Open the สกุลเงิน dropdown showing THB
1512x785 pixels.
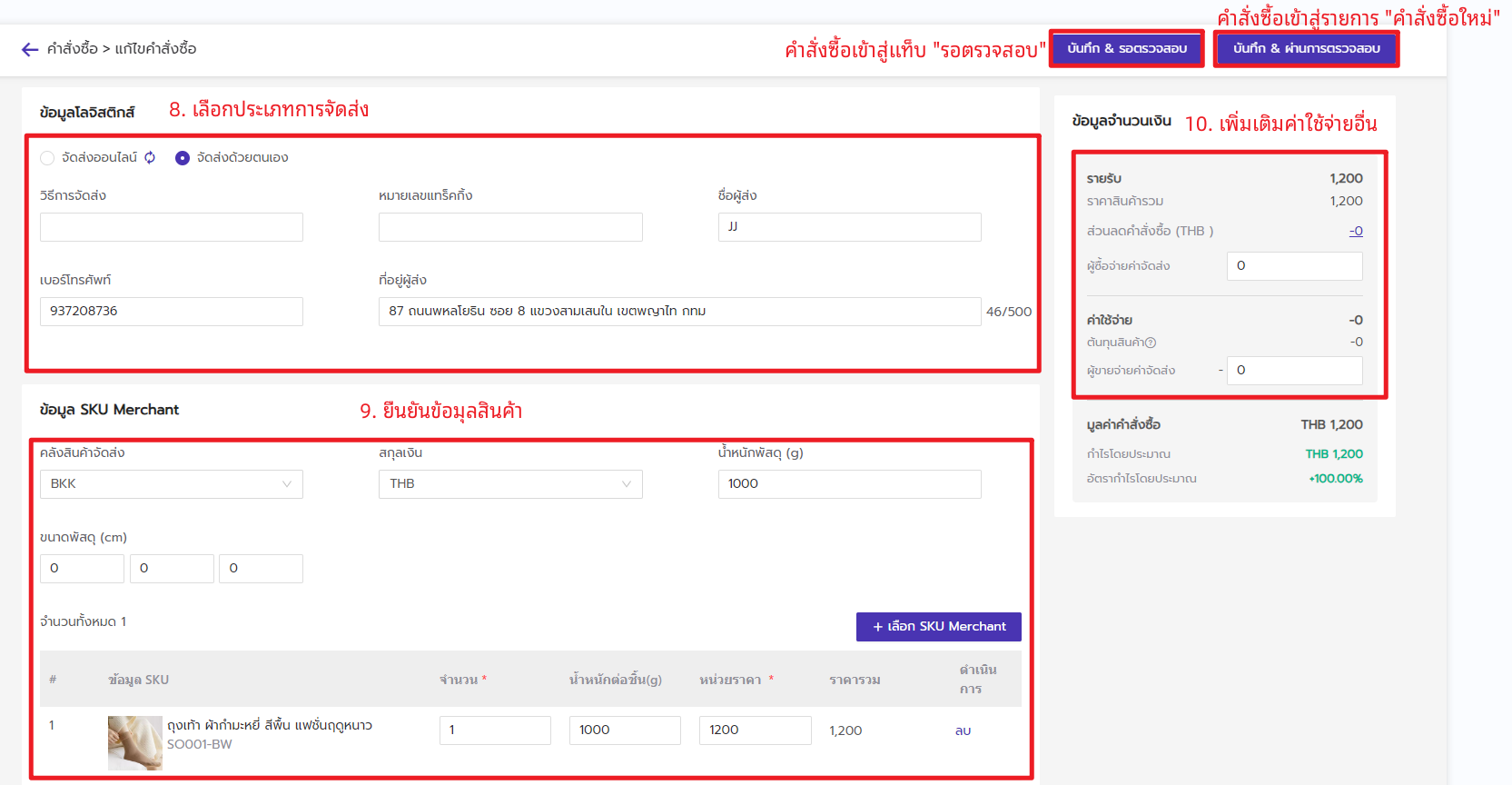(510, 484)
